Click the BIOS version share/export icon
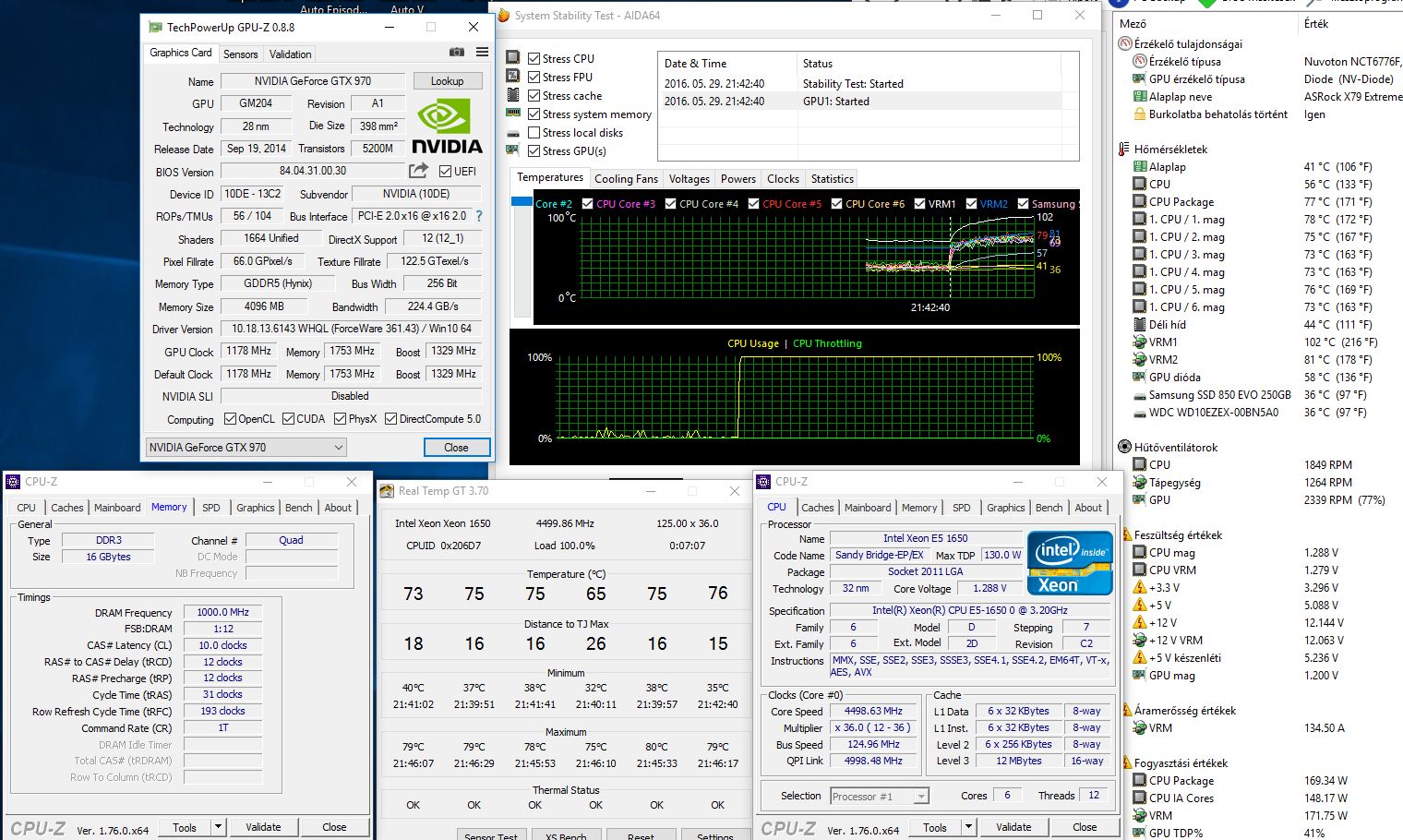 tap(418, 171)
